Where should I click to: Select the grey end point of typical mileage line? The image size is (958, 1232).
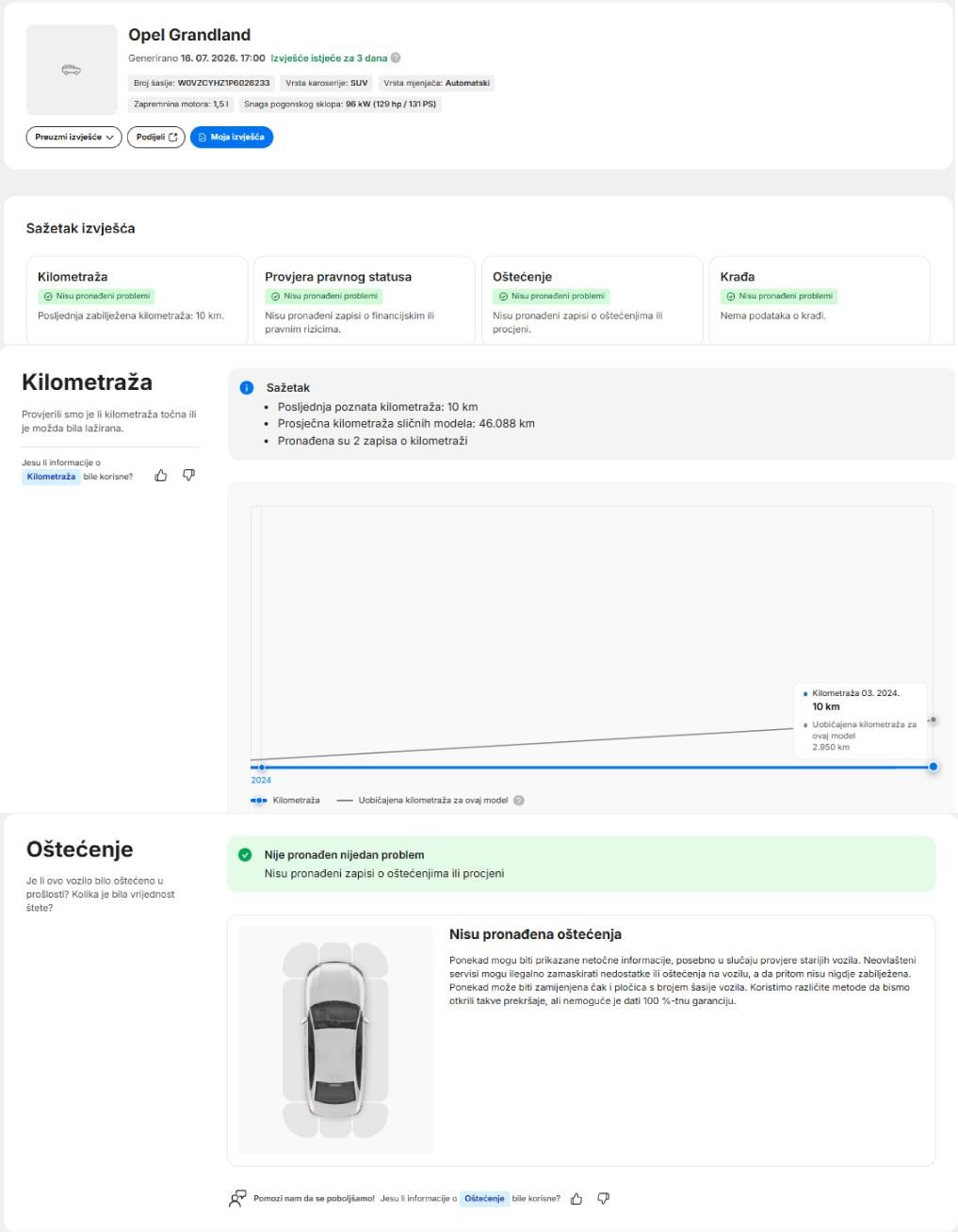tap(933, 721)
